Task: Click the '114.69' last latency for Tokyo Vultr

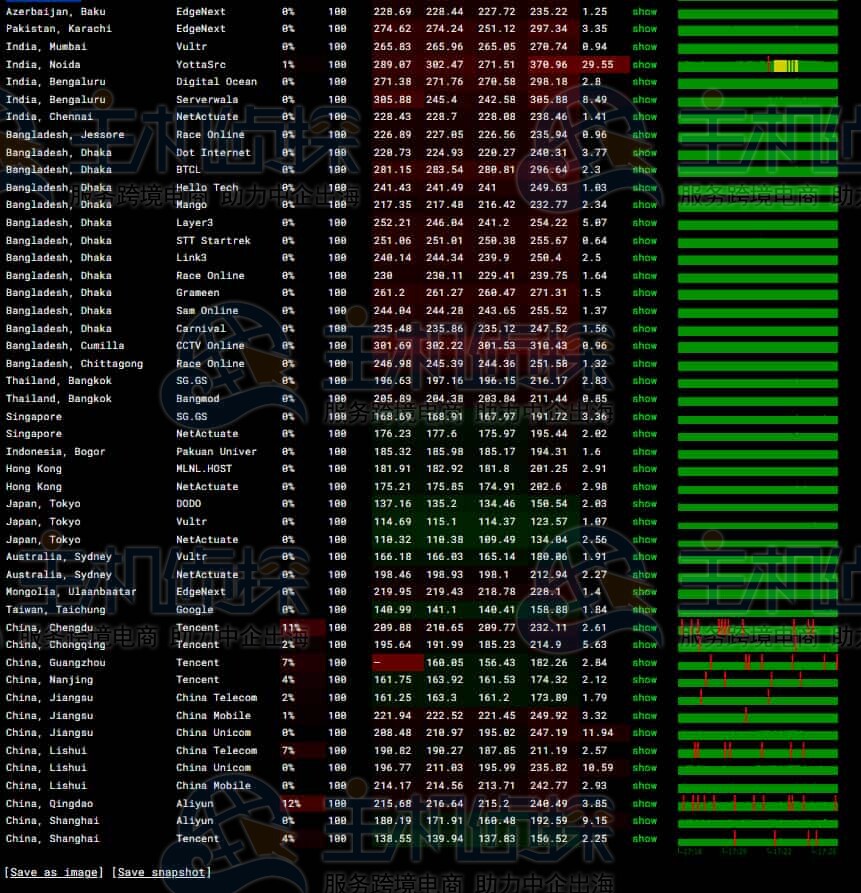Action: pyautogui.click(x=392, y=522)
